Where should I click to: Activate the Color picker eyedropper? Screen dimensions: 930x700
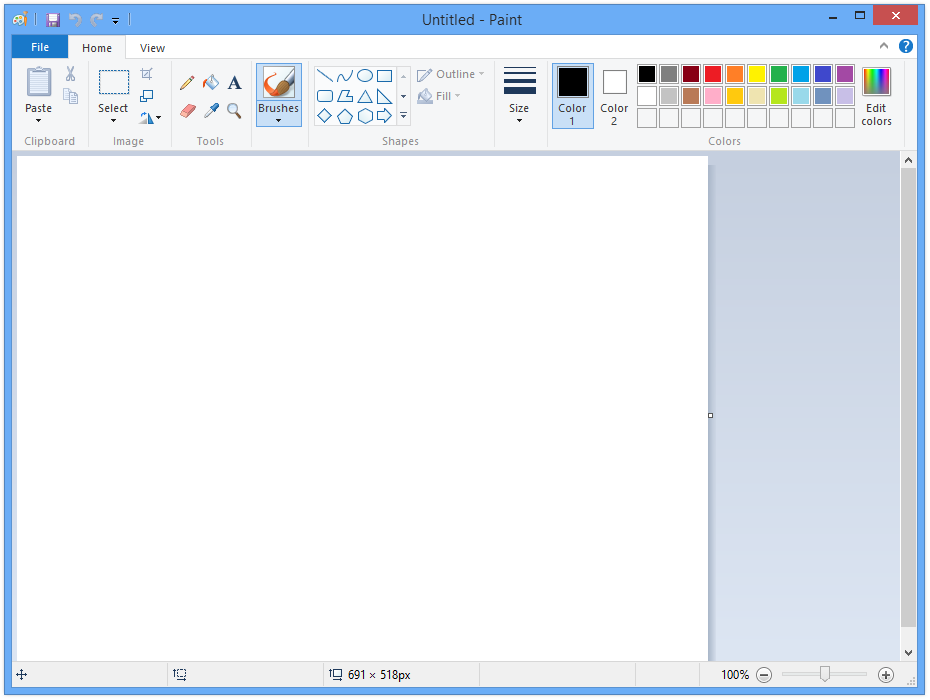(x=211, y=111)
